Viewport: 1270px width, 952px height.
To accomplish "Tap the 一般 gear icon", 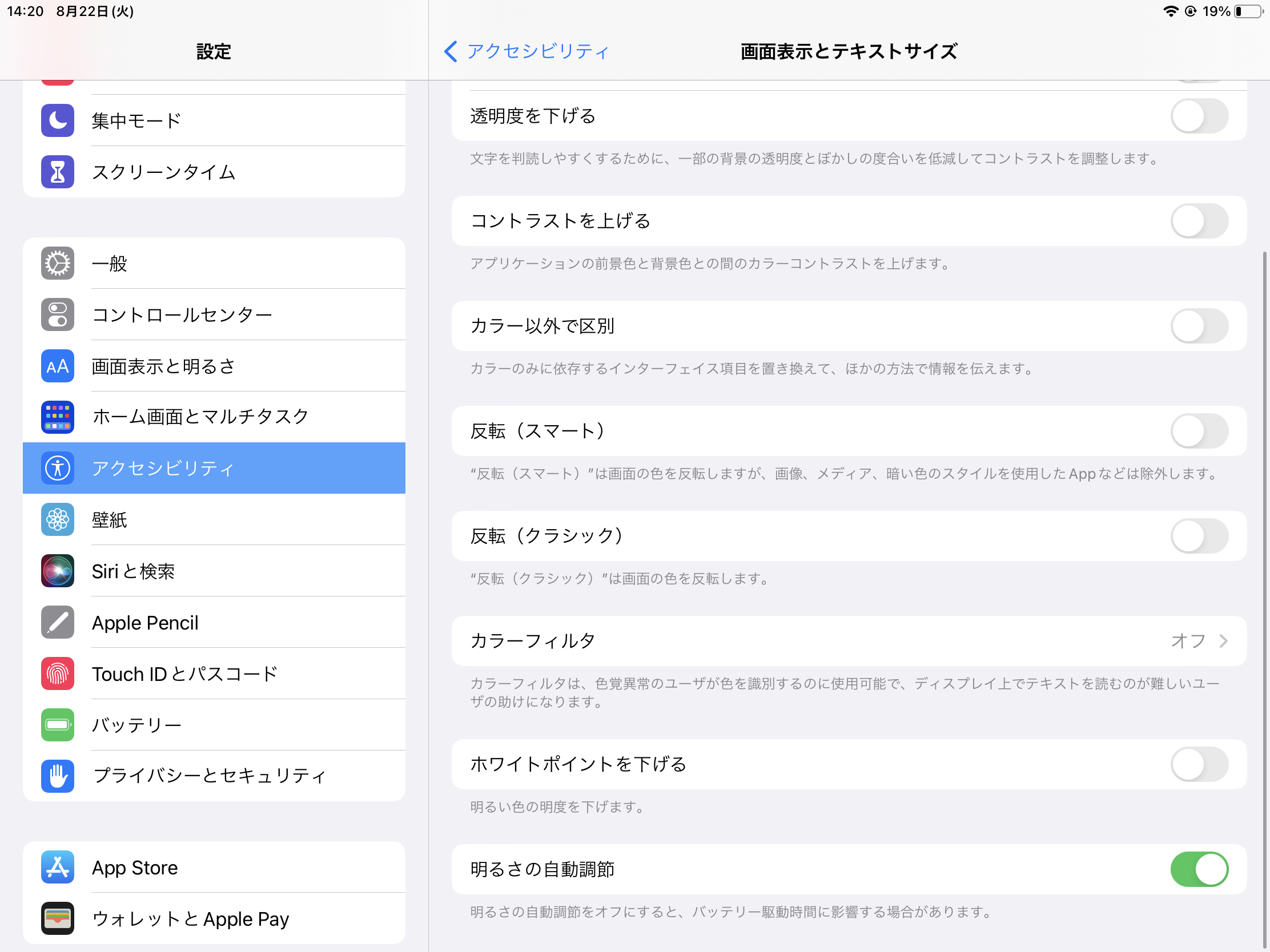I will [58, 263].
